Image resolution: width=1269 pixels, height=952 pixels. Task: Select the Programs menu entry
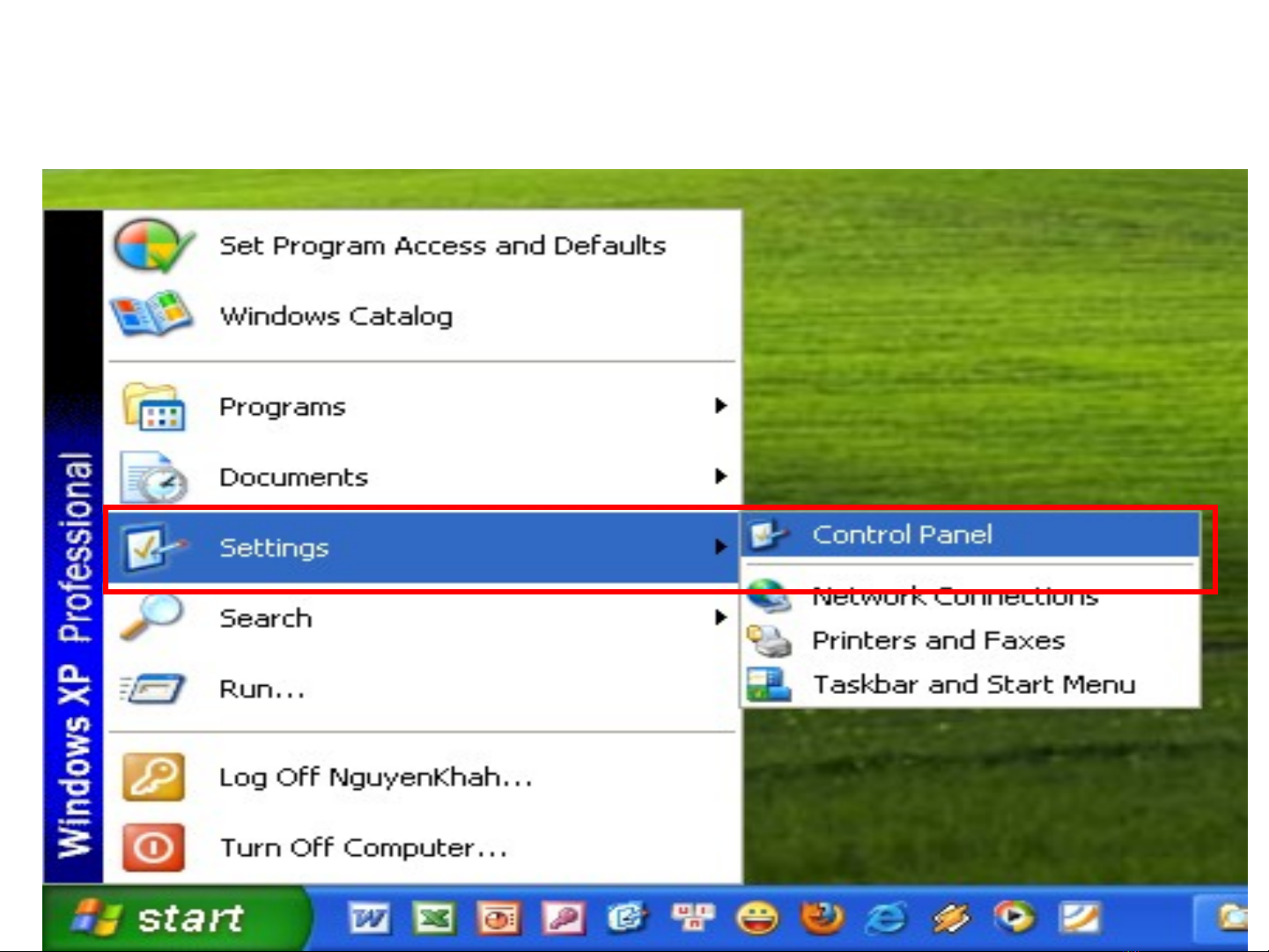(x=423, y=406)
